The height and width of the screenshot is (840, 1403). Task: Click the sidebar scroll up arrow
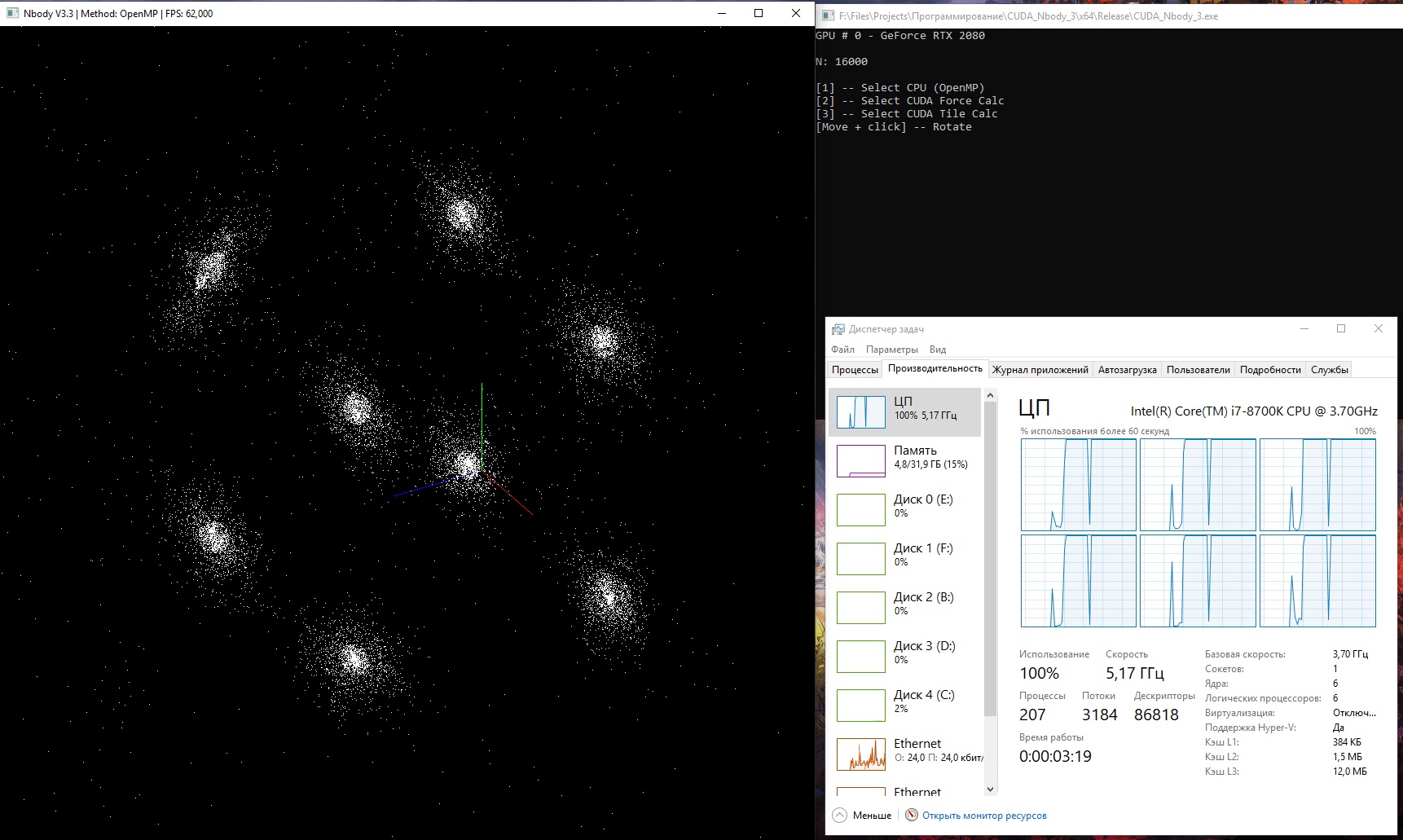tap(991, 395)
